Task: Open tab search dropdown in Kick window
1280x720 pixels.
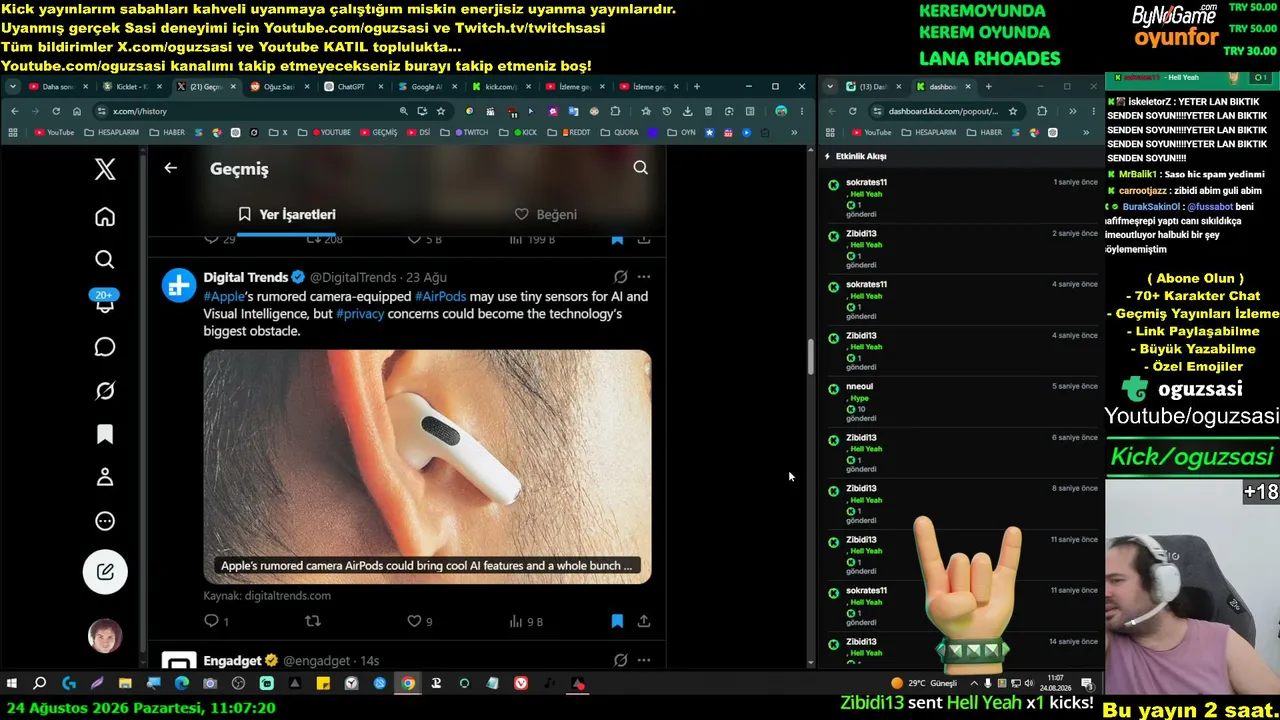Action: pyautogui.click(x=830, y=87)
